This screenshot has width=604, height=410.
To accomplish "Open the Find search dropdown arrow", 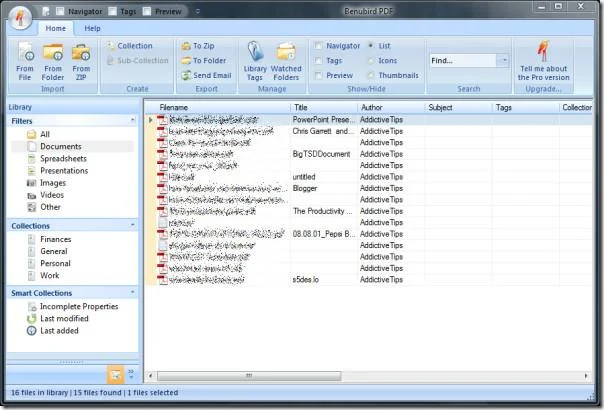I will [x=504, y=60].
